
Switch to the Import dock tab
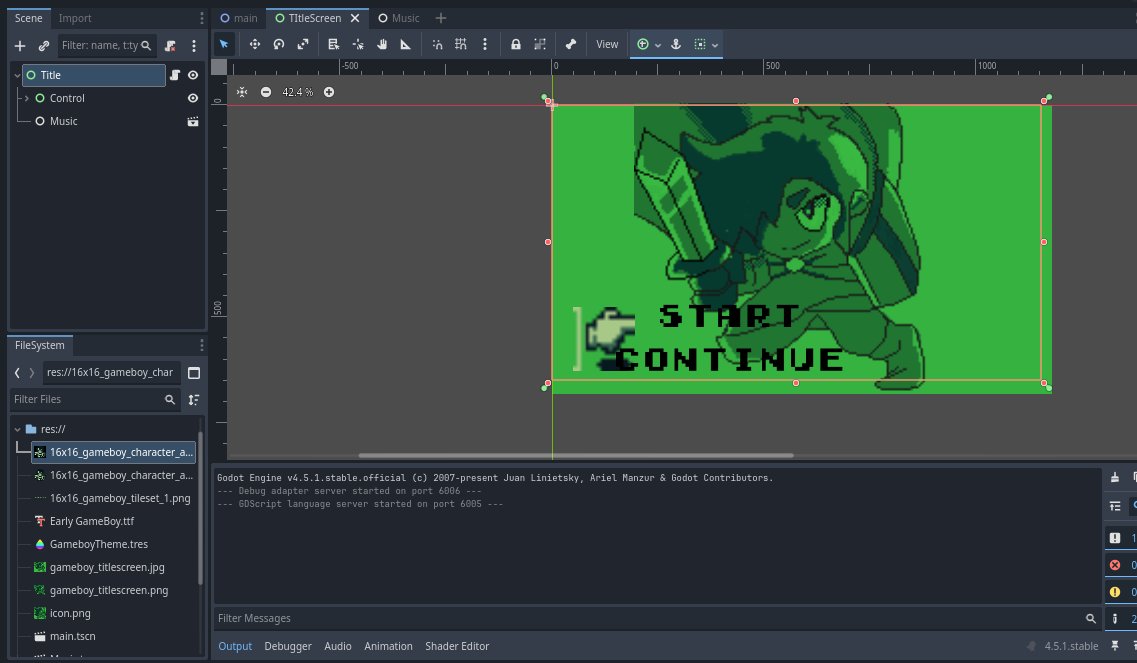(x=75, y=18)
